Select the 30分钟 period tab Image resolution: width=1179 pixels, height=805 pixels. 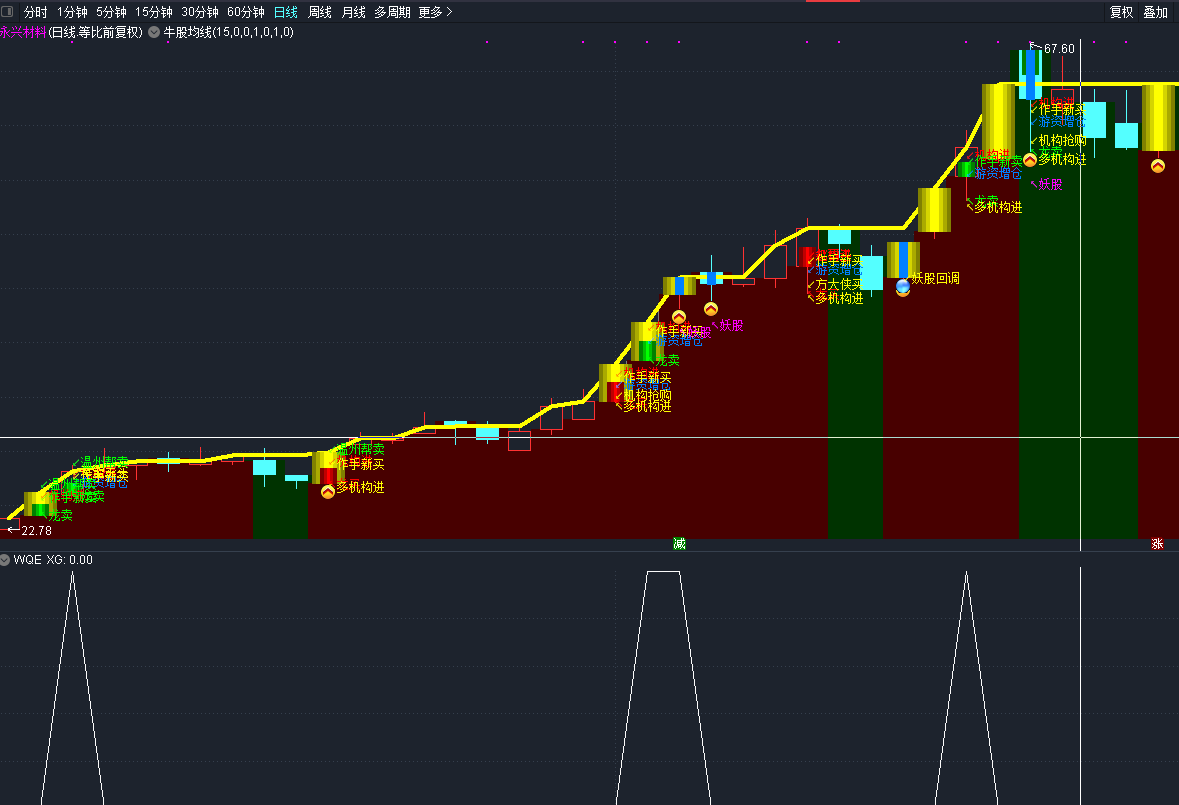click(x=200, y=12)
